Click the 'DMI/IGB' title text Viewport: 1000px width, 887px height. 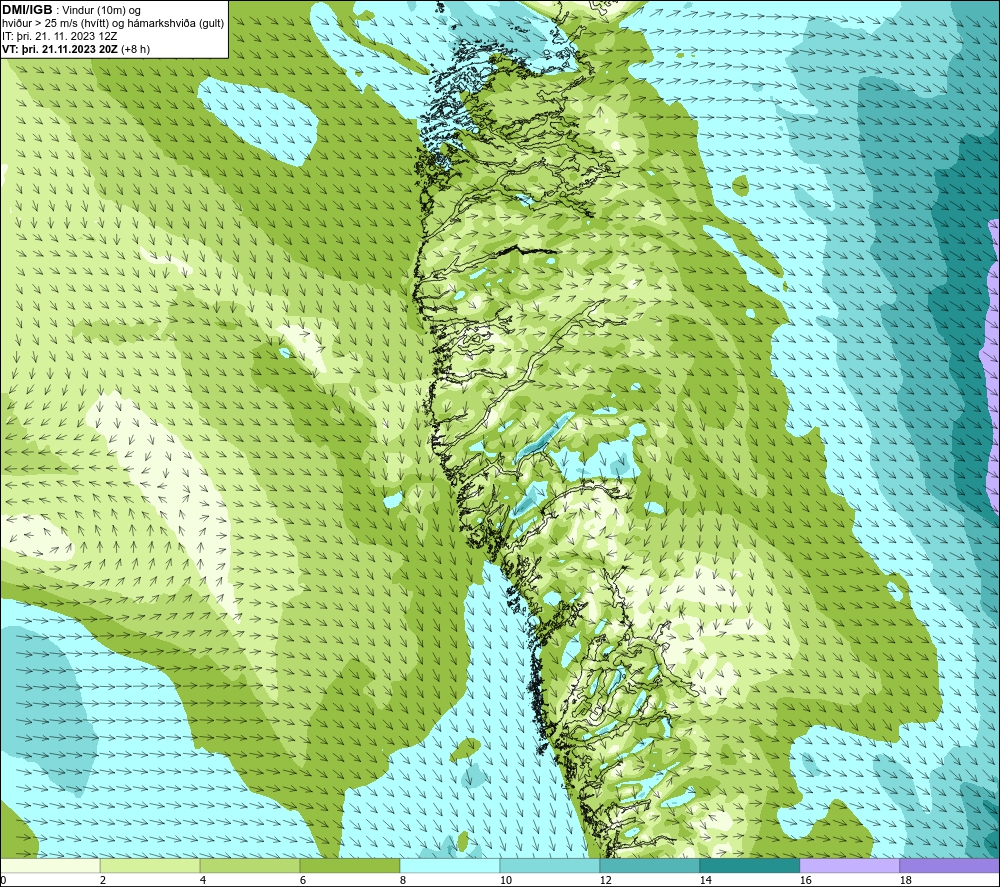[x=28, y=10]
